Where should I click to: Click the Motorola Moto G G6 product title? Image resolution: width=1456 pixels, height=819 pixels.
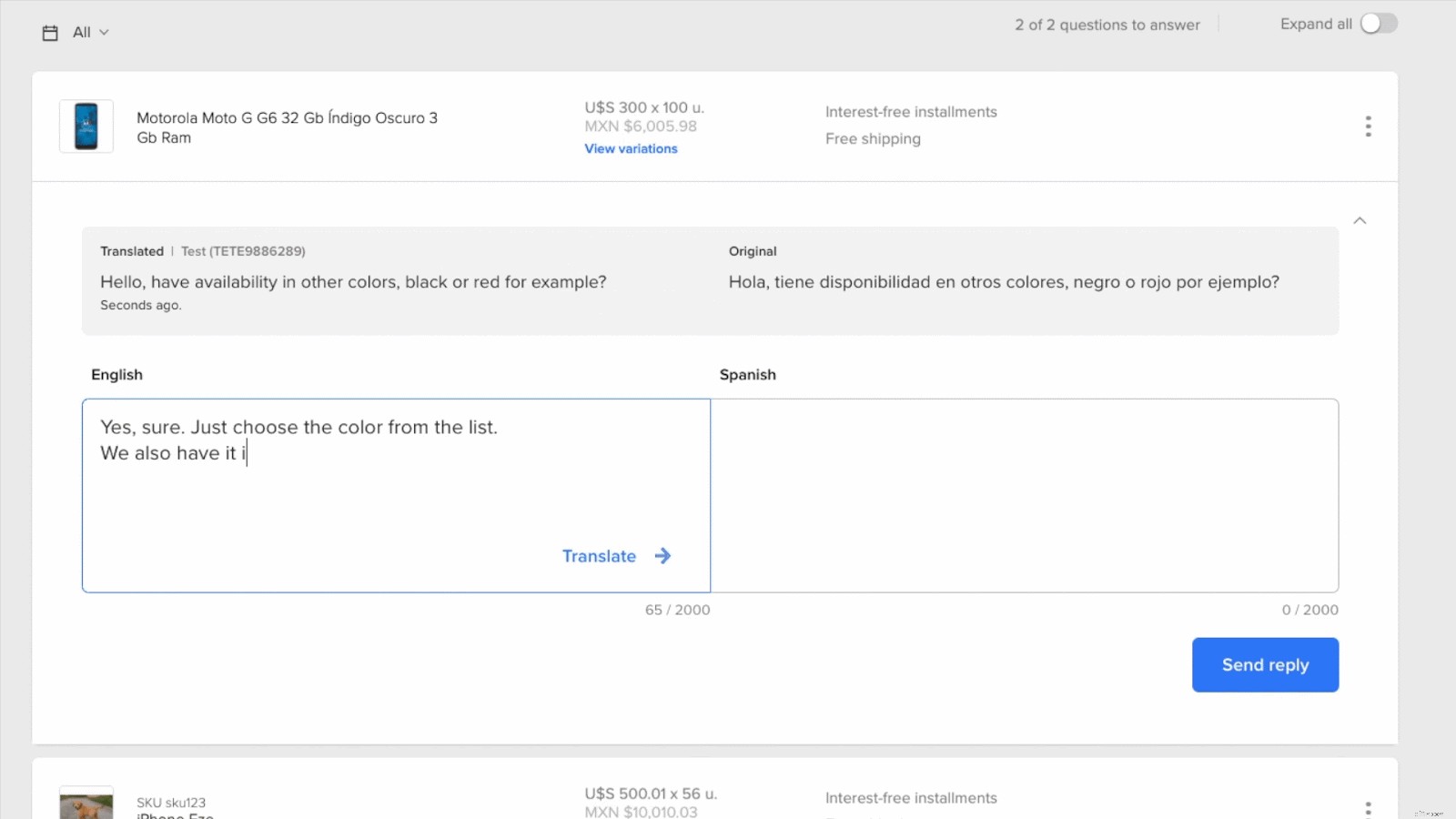[287, 127]
